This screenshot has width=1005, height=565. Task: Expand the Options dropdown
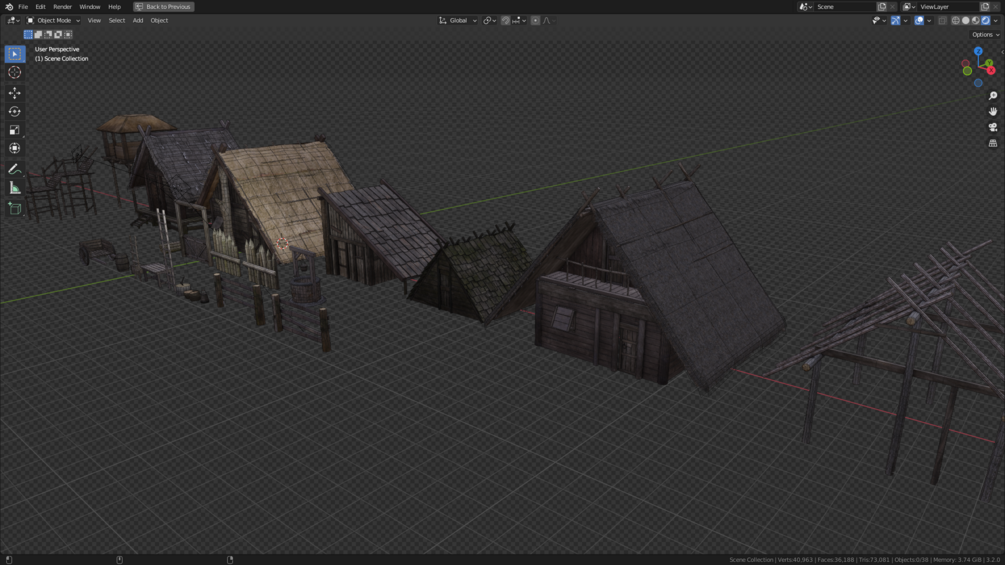pyautogui.click(x=985, y=35)
